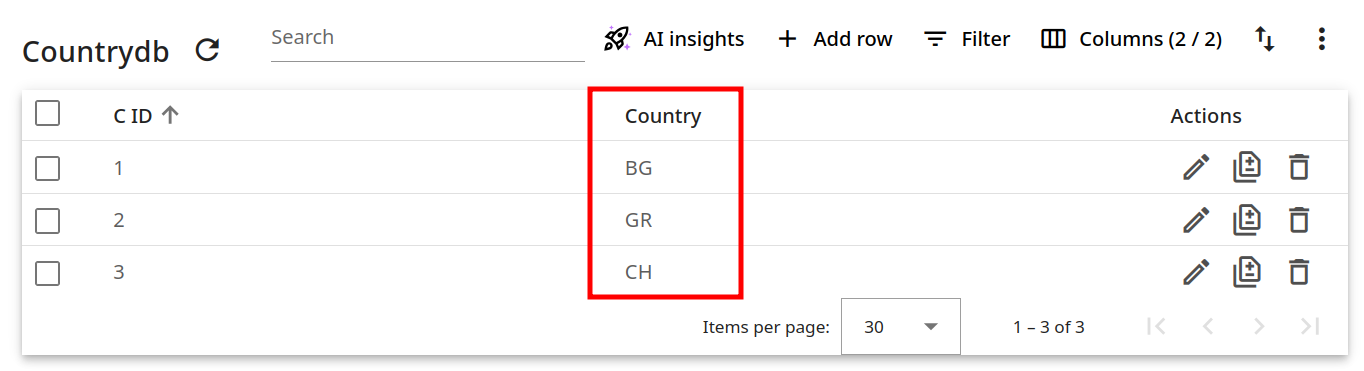Open the three-dot more options menu
The width and height of the screenshot is (1364, 371).
click(1321, 39)
